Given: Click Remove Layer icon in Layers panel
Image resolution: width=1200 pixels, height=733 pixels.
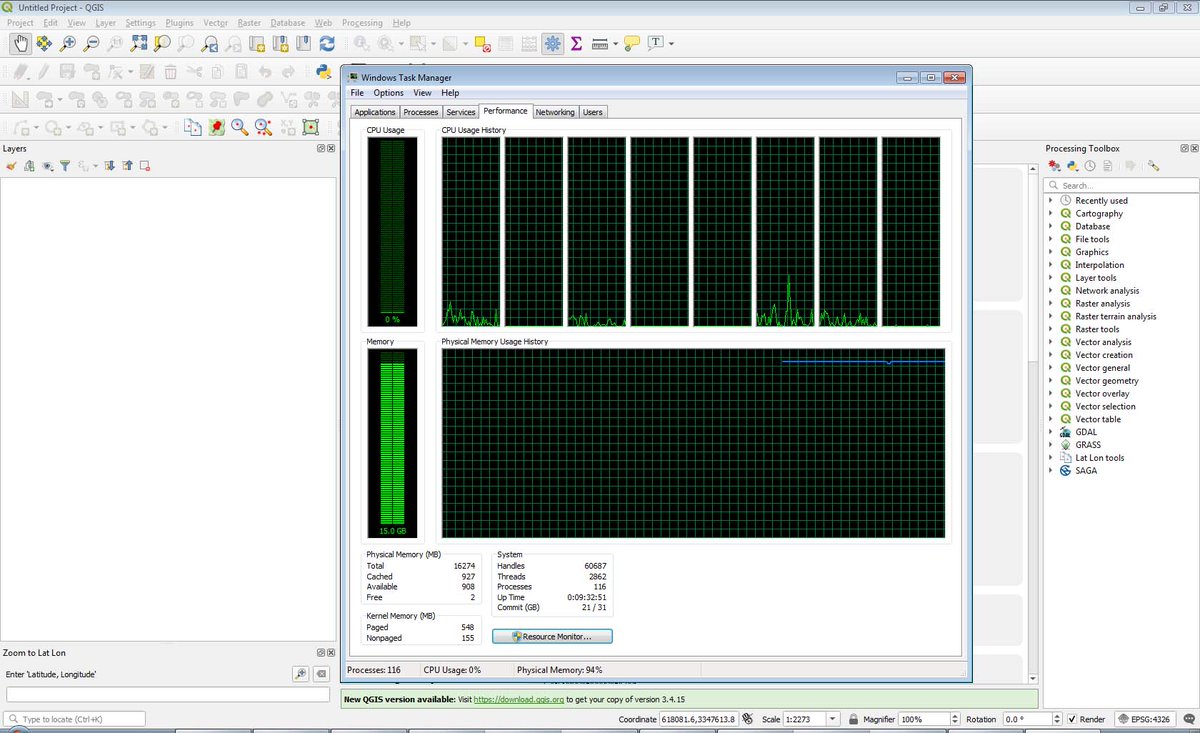Looking at the screenshot, I should pos(144,166).
